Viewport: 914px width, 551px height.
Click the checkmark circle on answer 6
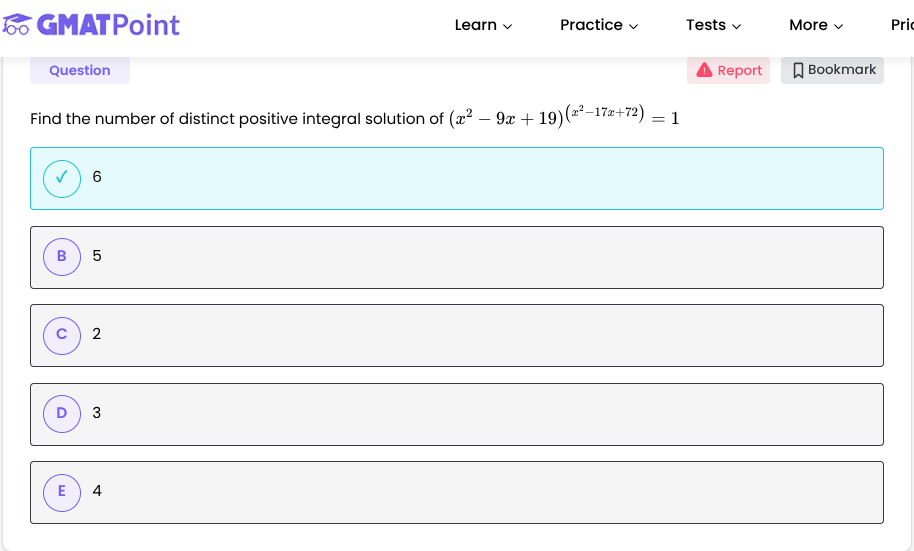tap(62, 178)
